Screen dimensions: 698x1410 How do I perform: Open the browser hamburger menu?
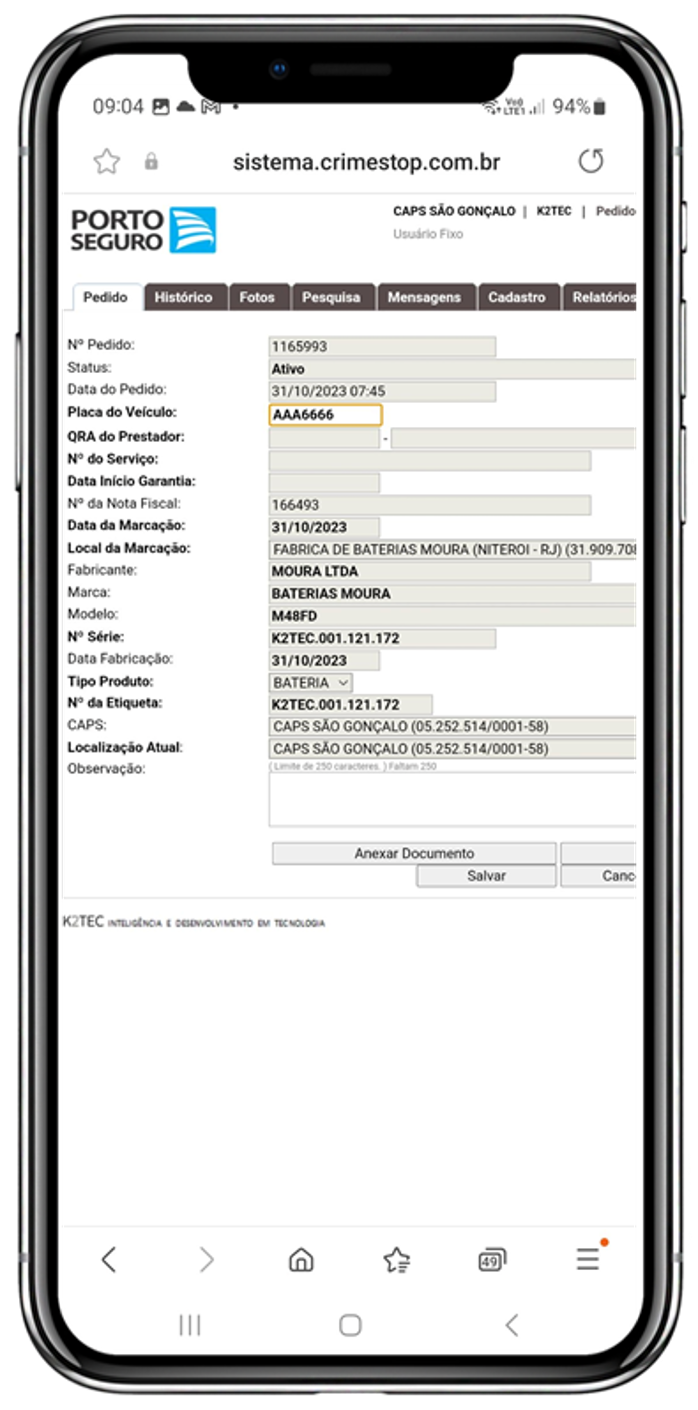tap(588, 1260)
